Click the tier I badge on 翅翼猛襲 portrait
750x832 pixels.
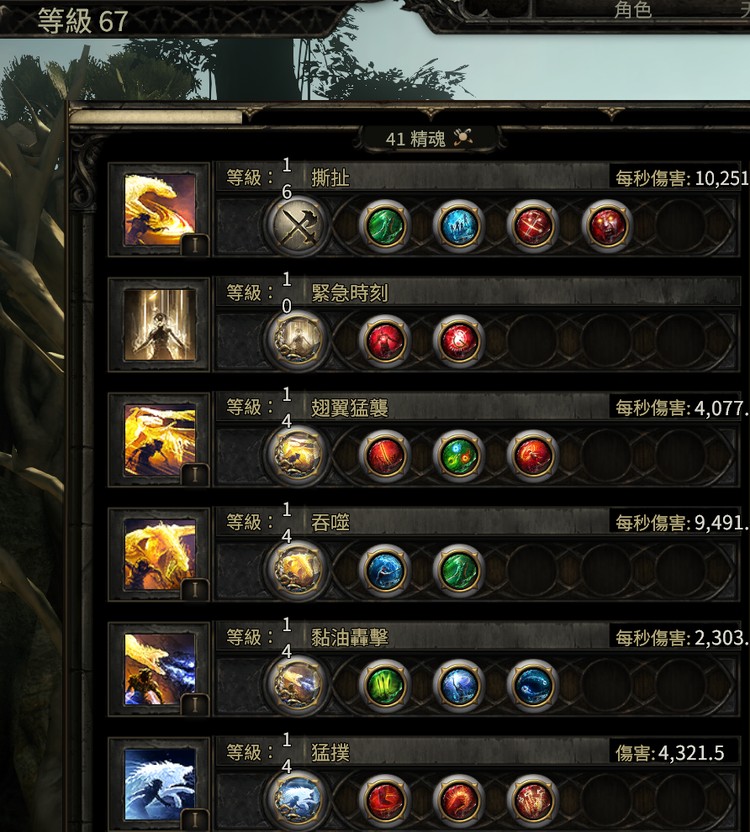(195, 474)
